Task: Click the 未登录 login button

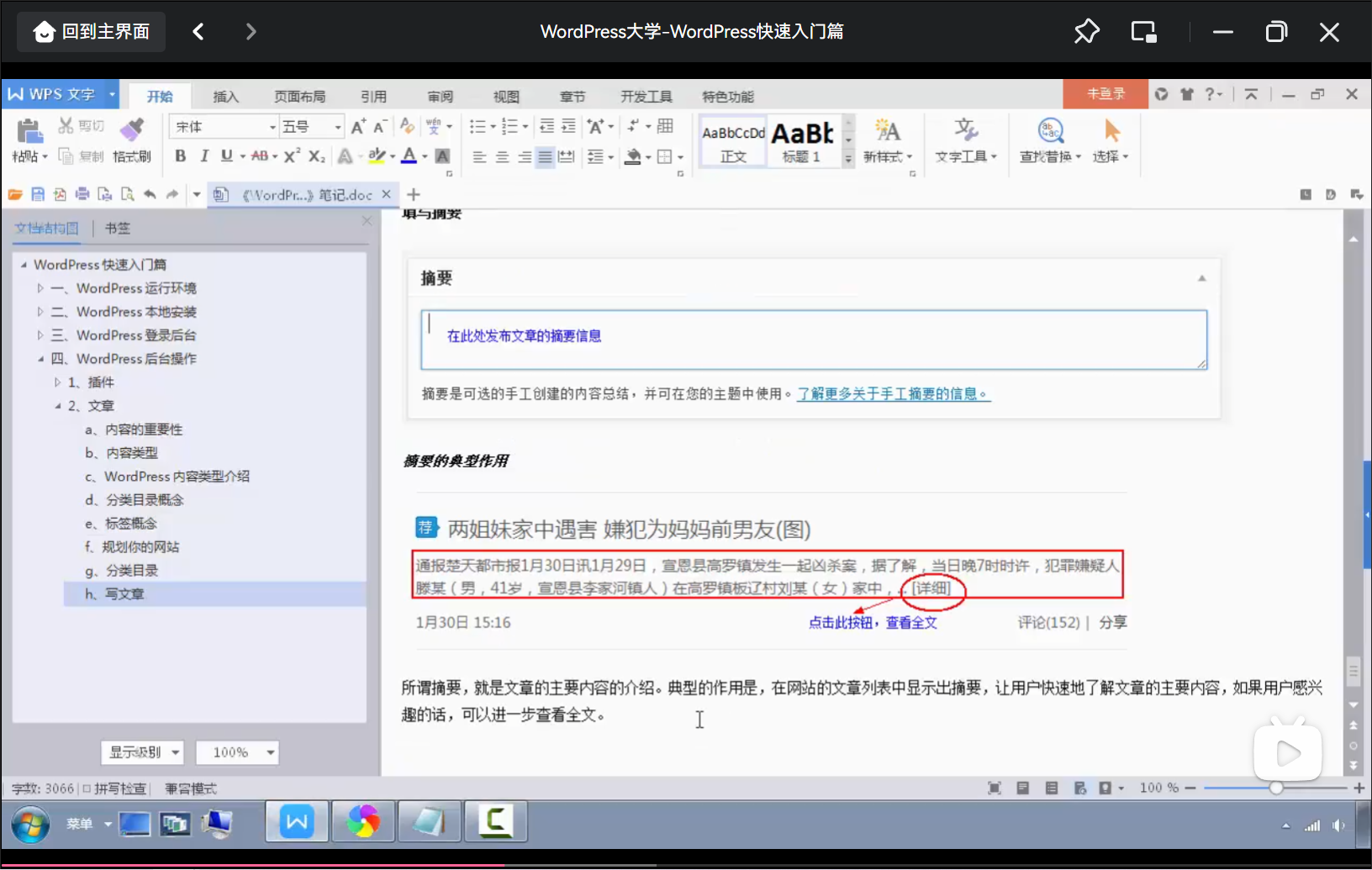Action: click(1106, 94)
